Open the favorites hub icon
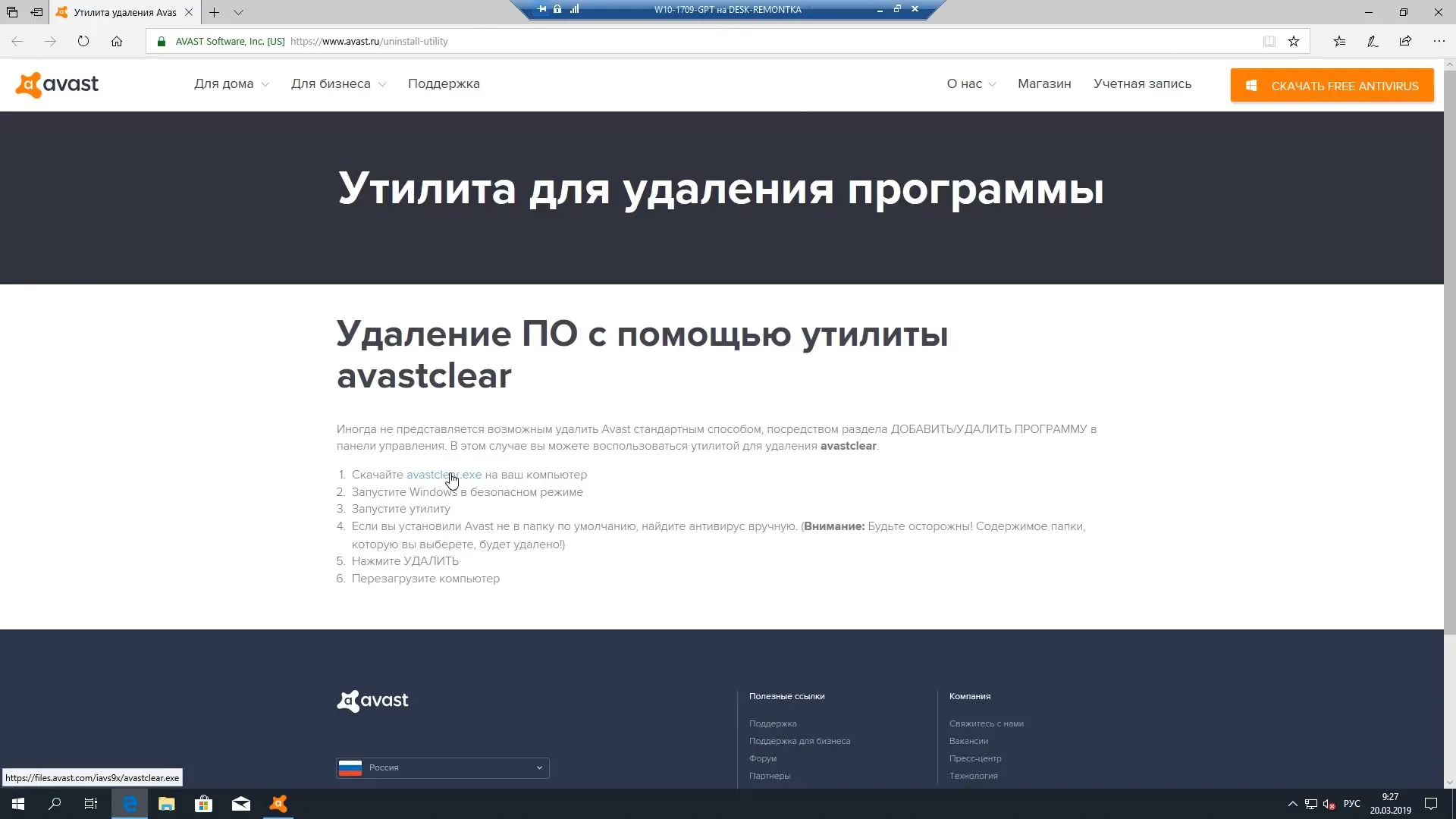Screen dimensions: 1456x819 click(1339, 42)
